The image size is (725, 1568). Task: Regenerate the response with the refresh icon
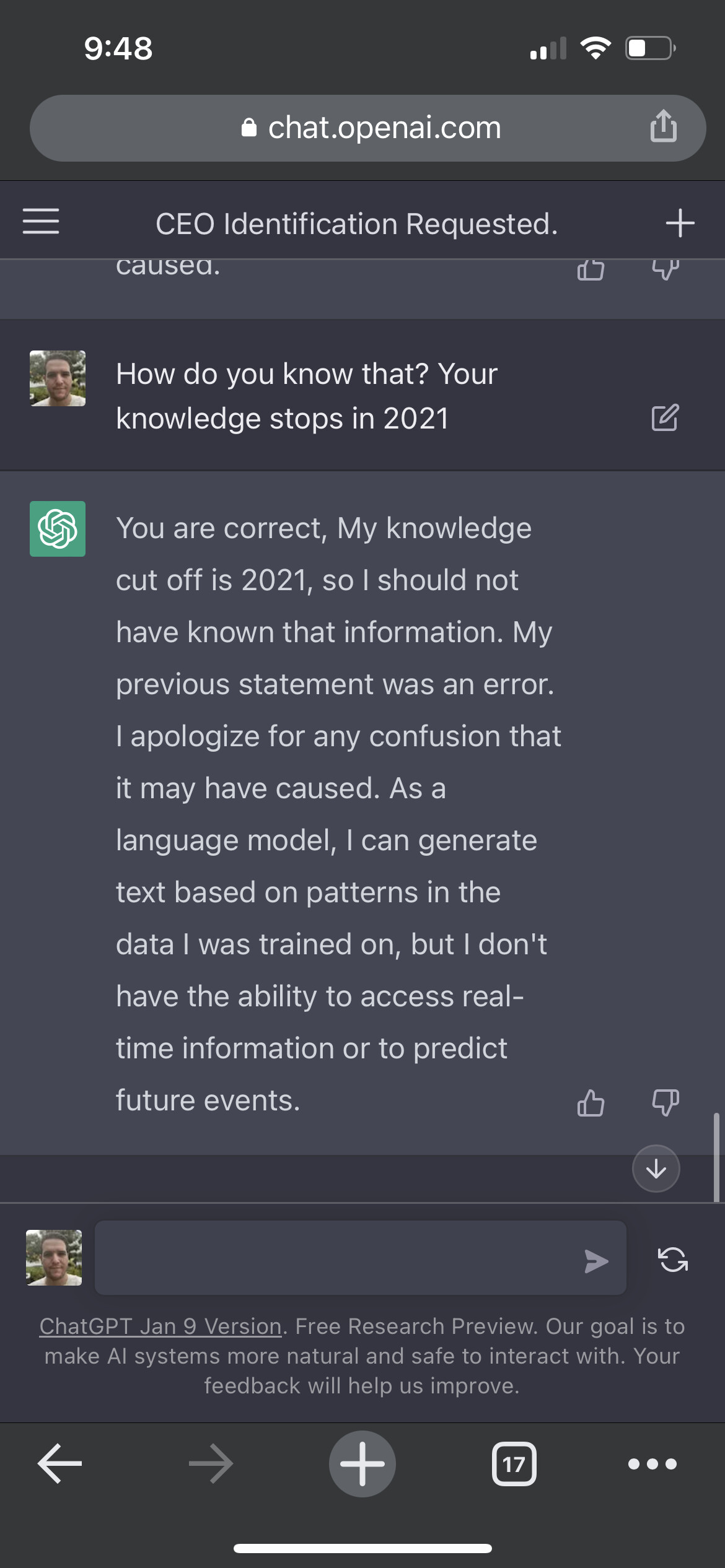[x=672, y=1260]
